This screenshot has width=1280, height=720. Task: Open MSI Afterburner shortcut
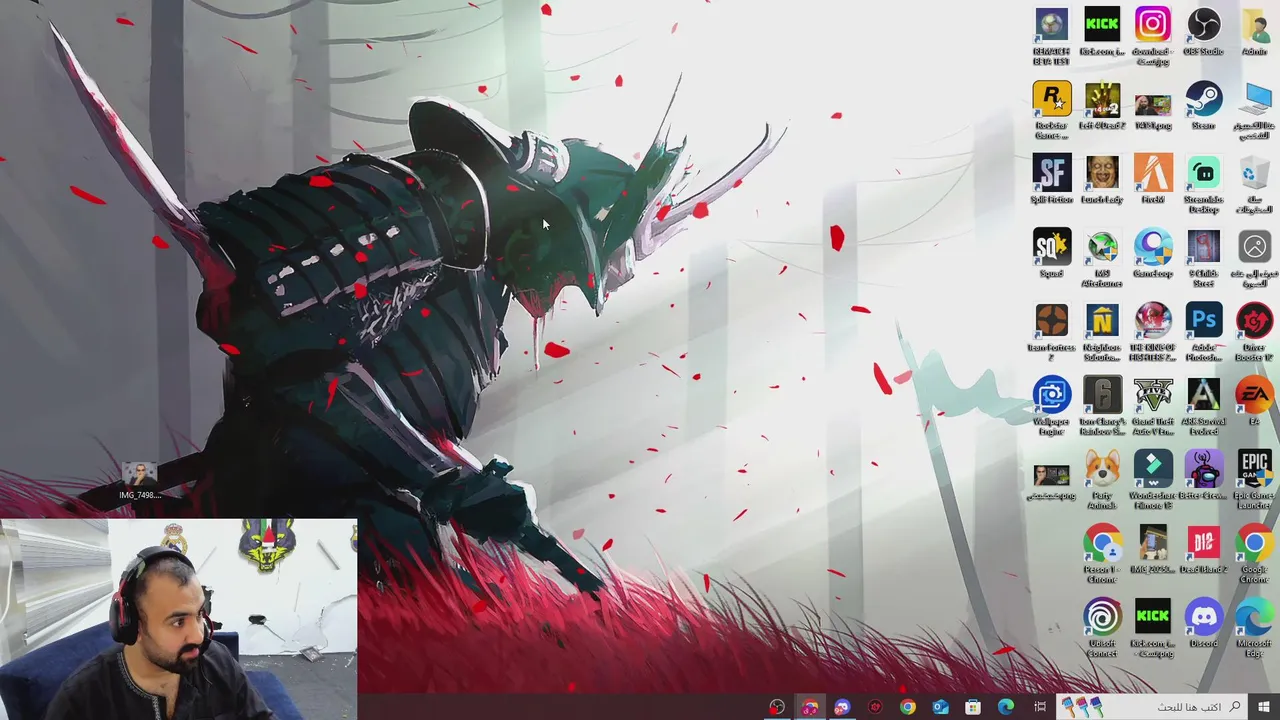click(1102, 258)
